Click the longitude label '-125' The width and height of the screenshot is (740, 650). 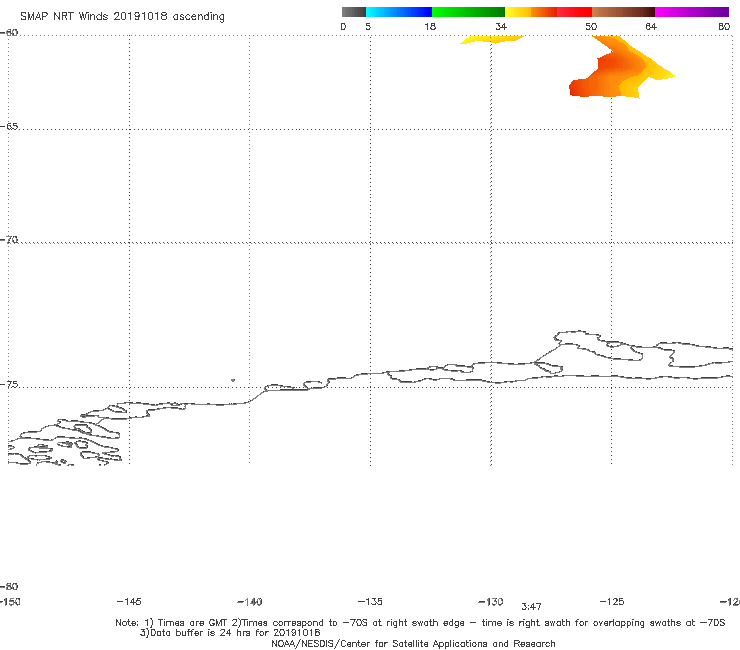(612, 601)
